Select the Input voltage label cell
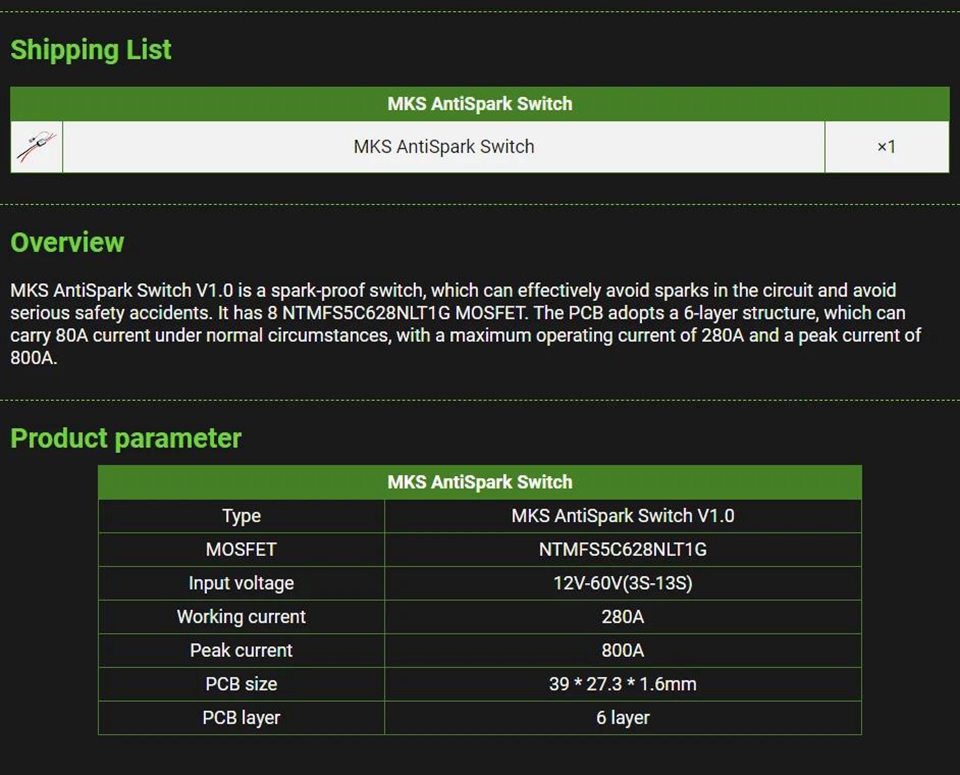Screen dimensions: 960x775 (241, 583)
